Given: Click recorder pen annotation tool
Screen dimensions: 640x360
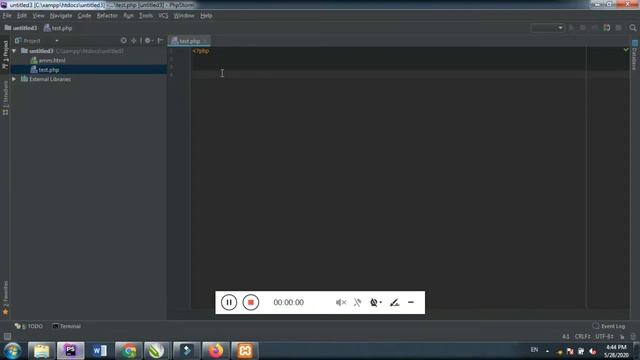Looking at the screenshot, I should (394, 302).
